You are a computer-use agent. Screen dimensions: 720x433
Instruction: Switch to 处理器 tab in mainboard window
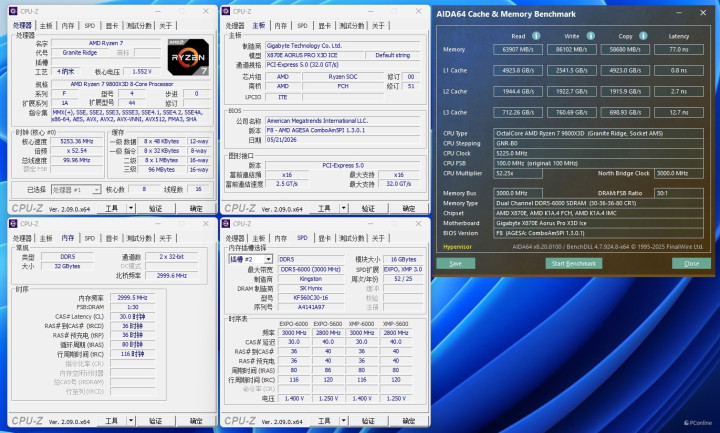[x=235, y=26]
